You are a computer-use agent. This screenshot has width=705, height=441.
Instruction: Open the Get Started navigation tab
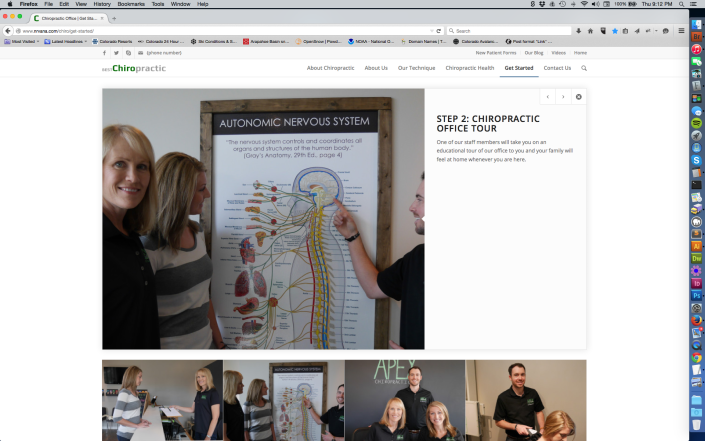click(519, 68)
